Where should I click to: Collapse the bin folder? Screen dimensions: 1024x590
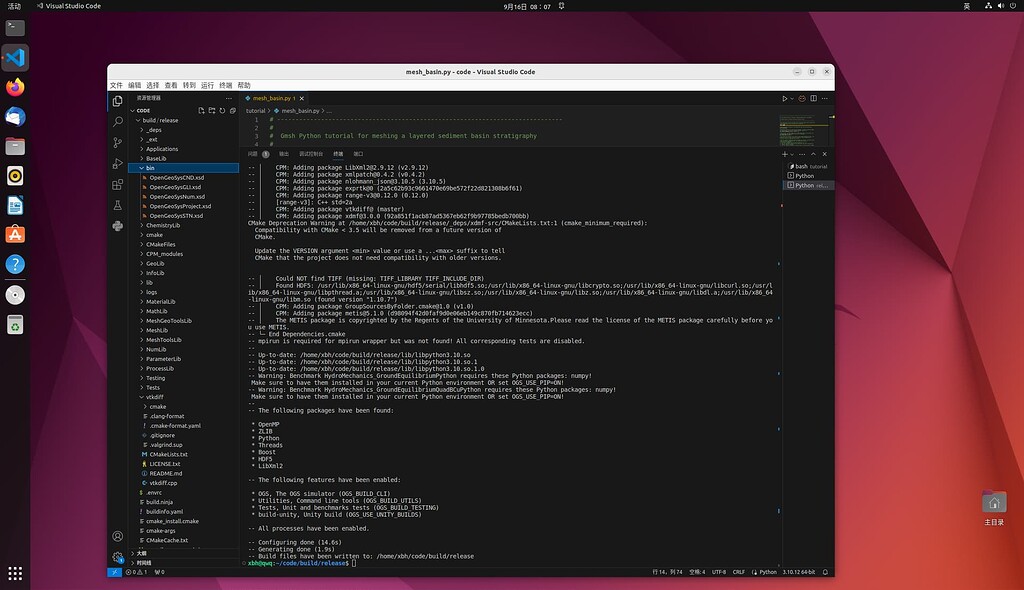(148, 167)
